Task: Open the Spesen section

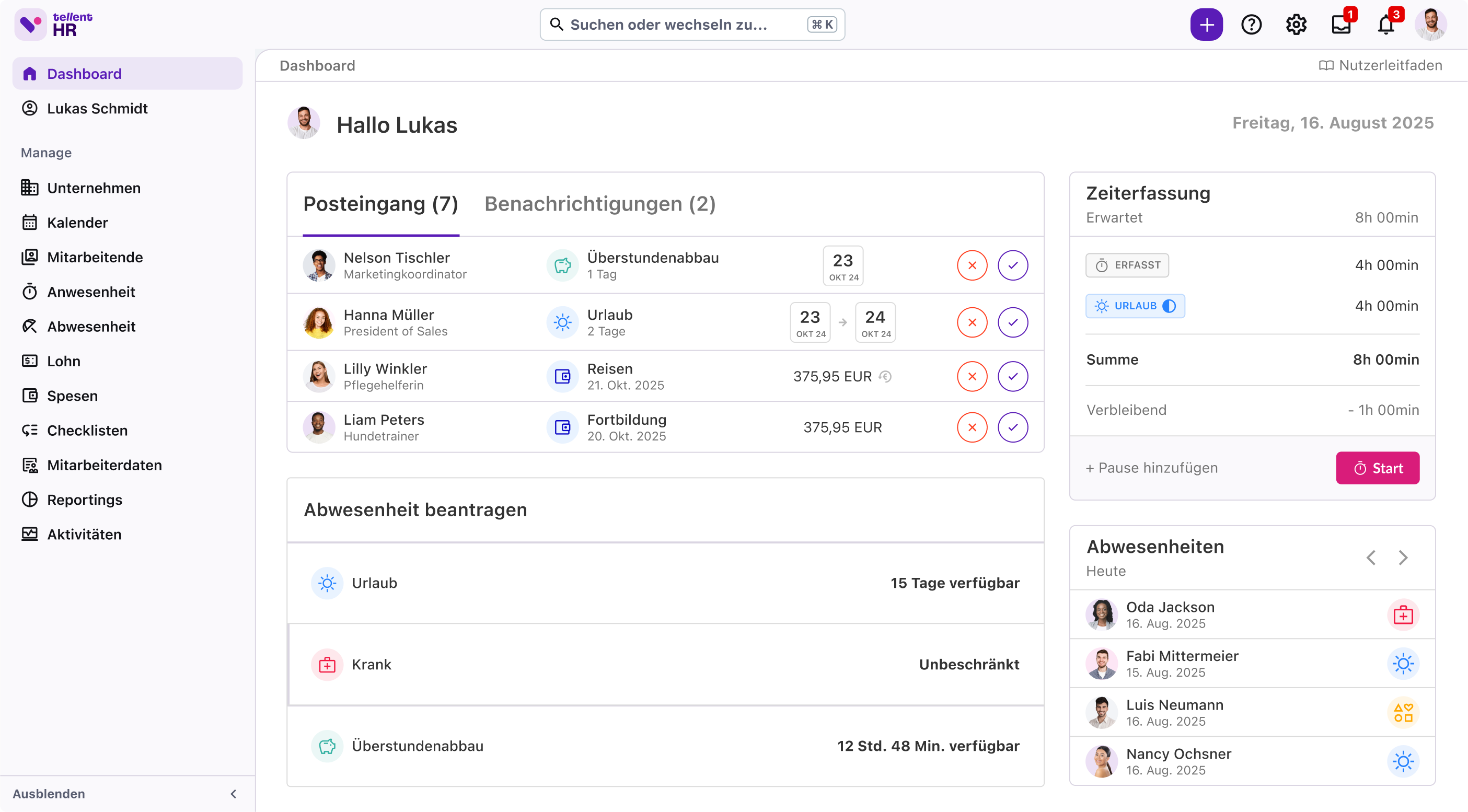Action: click(x=72, y=396)
